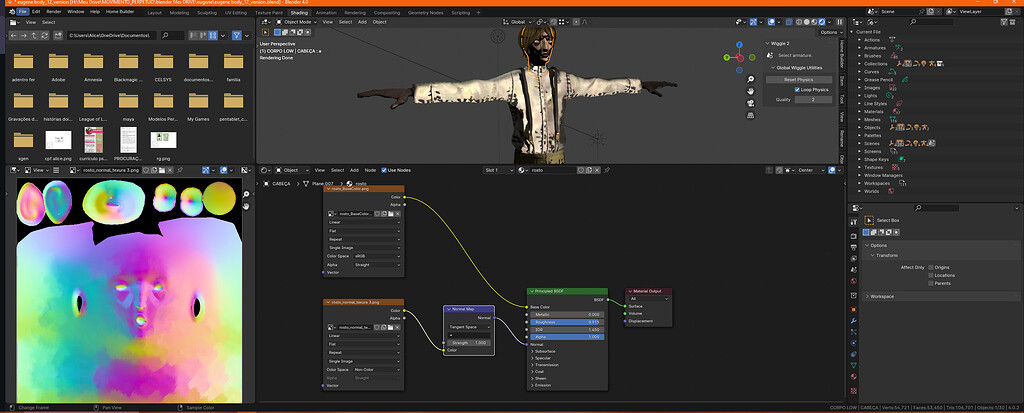This screenshot has width=1024, height=413.
Task: Expand the Materials entry in outliner
Action: (860, 112)
